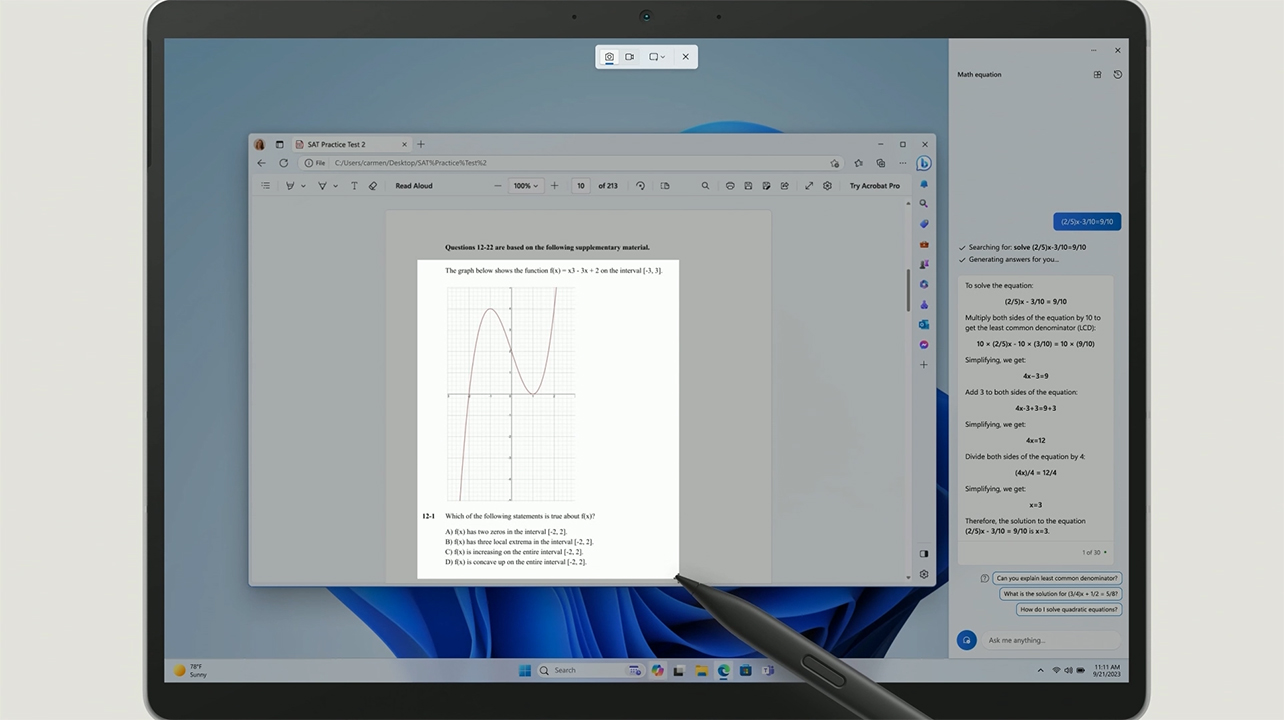This screenshot has height=720, width=1284.
Task: Zoom in the PDF with plus button
Action: (x=555, y=186)
